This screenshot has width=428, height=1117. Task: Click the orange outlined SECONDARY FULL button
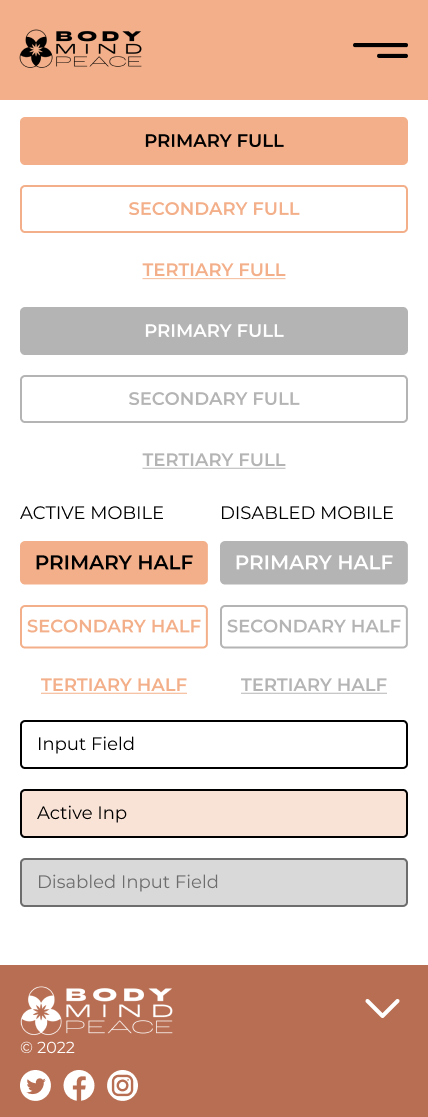(214, 209)
